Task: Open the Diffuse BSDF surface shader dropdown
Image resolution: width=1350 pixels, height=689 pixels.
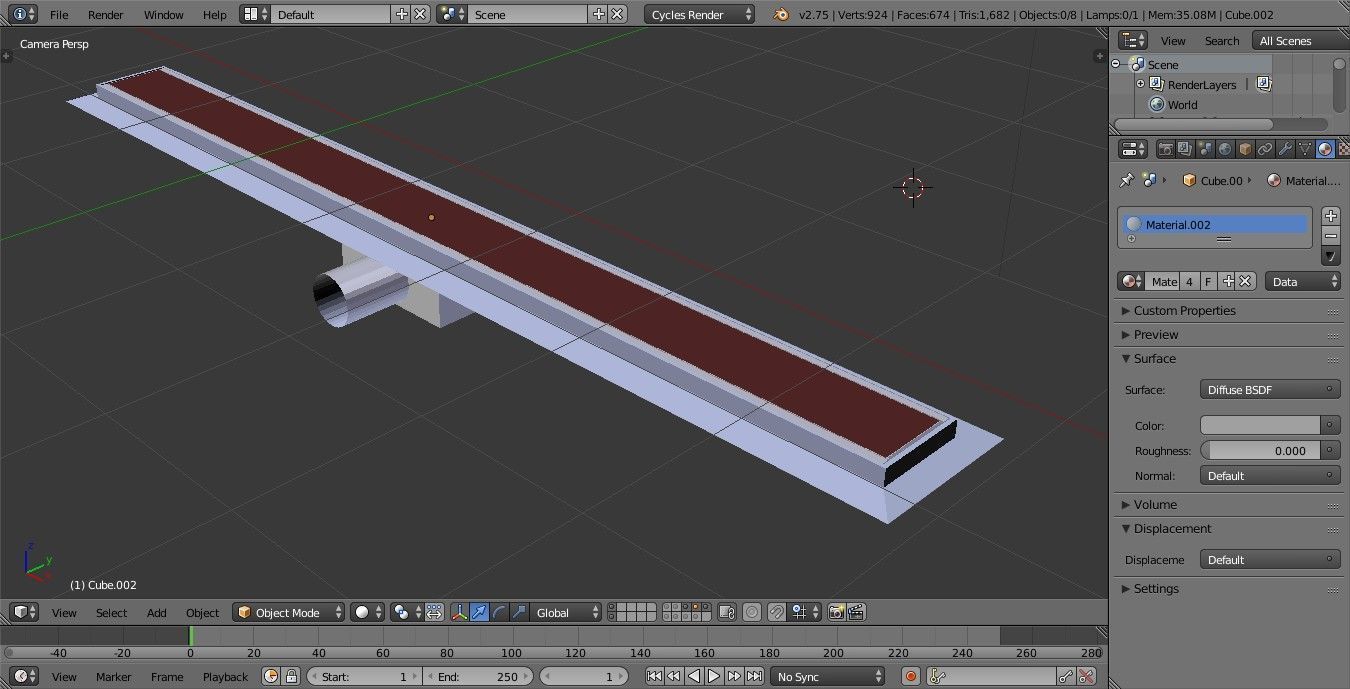Action: pyautogui.click(x=1270, y=389)
